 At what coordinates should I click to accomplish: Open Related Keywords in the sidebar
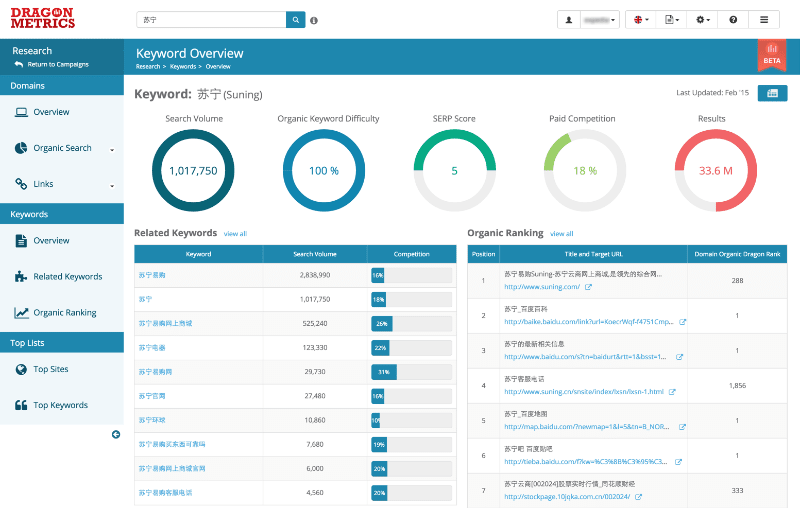pyautogui.click(x=67, y=277)
